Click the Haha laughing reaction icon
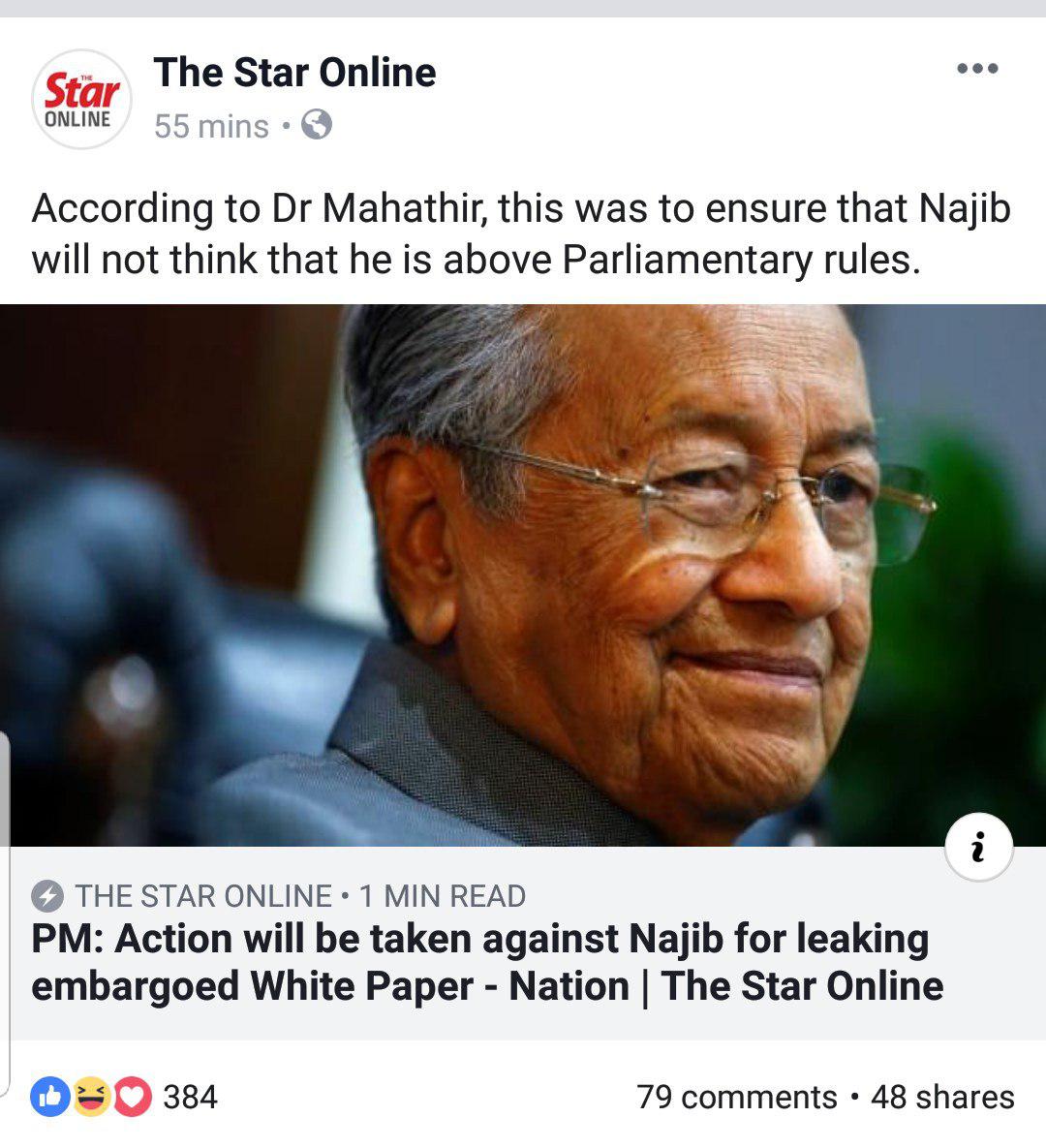 (91, 1097)
